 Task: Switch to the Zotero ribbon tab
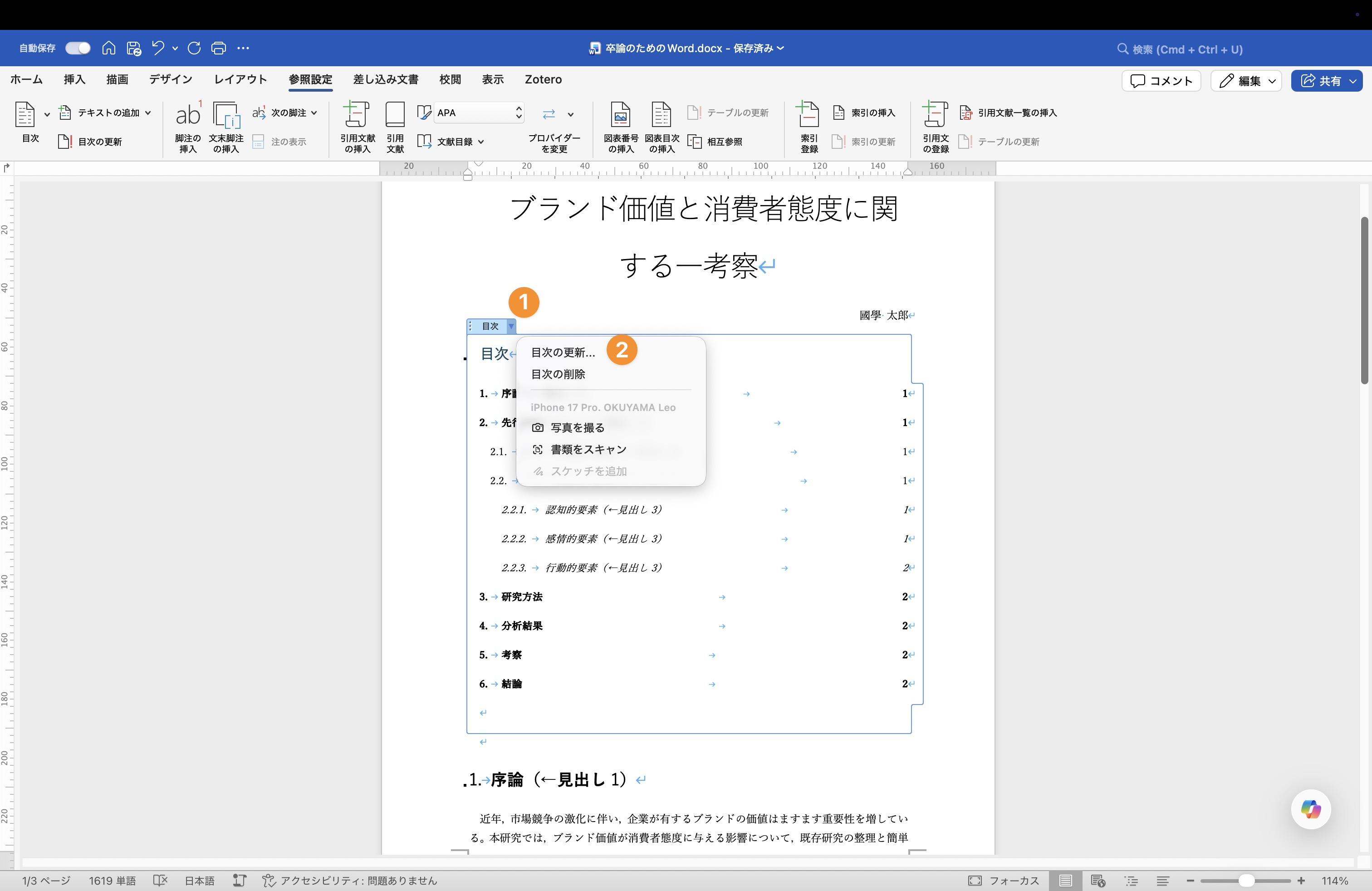543,79
